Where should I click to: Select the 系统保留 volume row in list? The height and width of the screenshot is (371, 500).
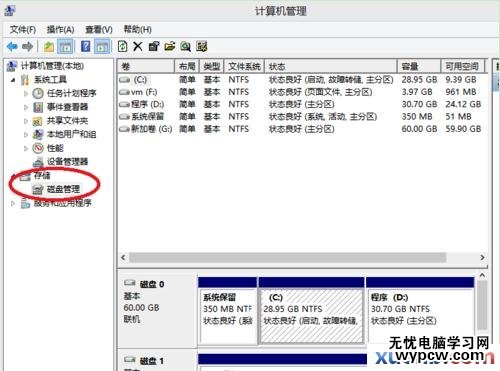302,117
